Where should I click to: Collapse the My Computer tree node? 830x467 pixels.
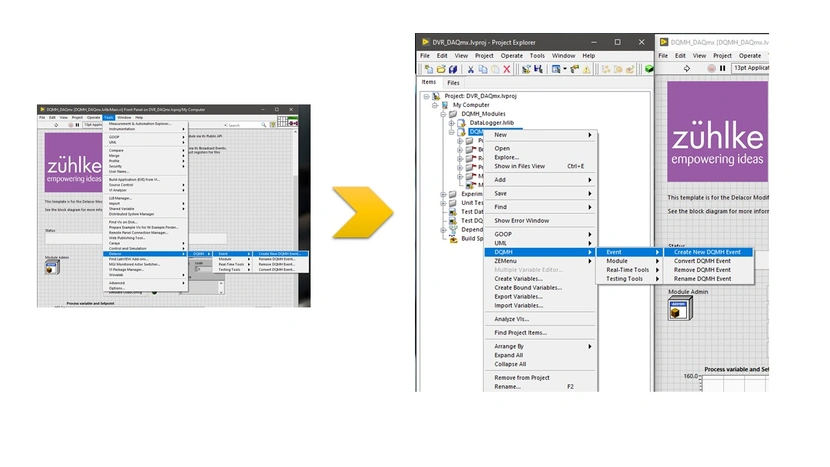click(435, 105)
